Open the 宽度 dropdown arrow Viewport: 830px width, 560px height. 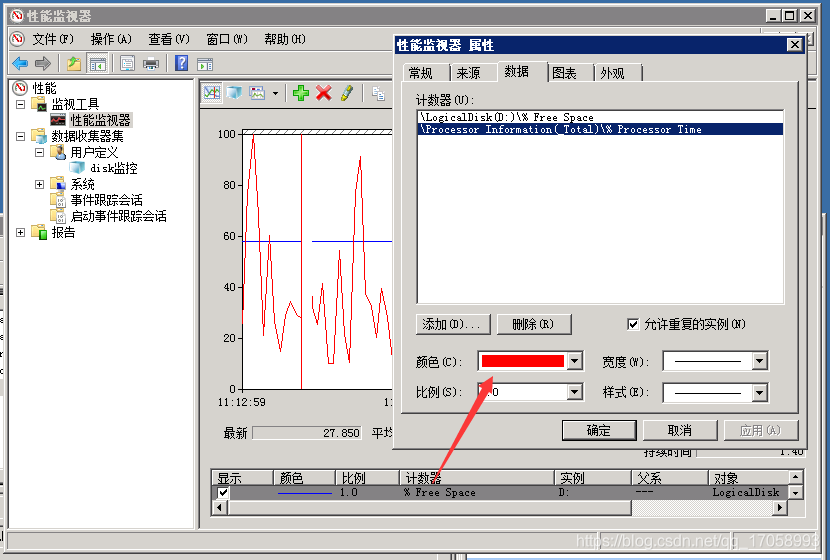click(x=760, y=362)
